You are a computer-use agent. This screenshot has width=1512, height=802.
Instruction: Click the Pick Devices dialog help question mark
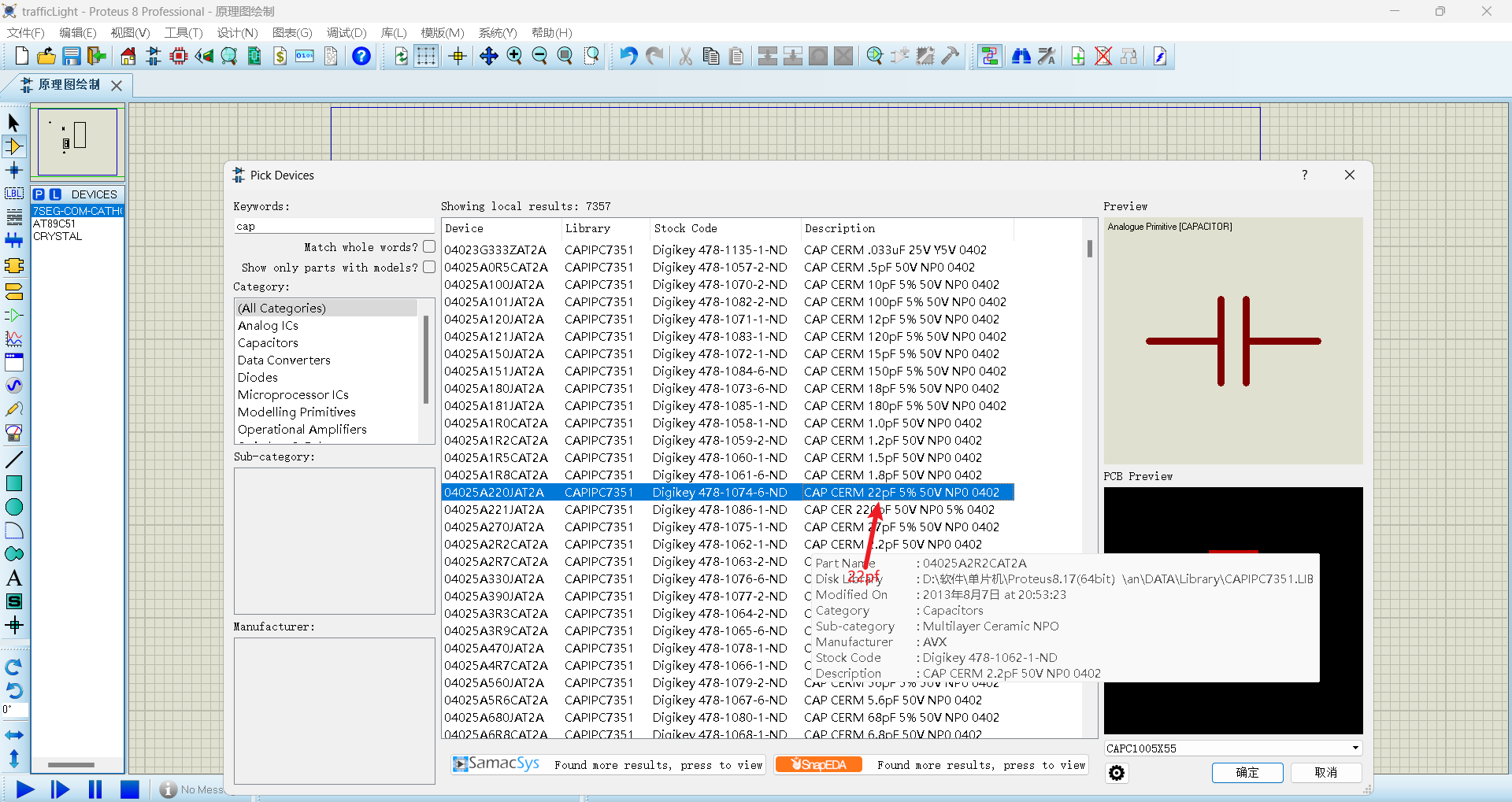1304,175
